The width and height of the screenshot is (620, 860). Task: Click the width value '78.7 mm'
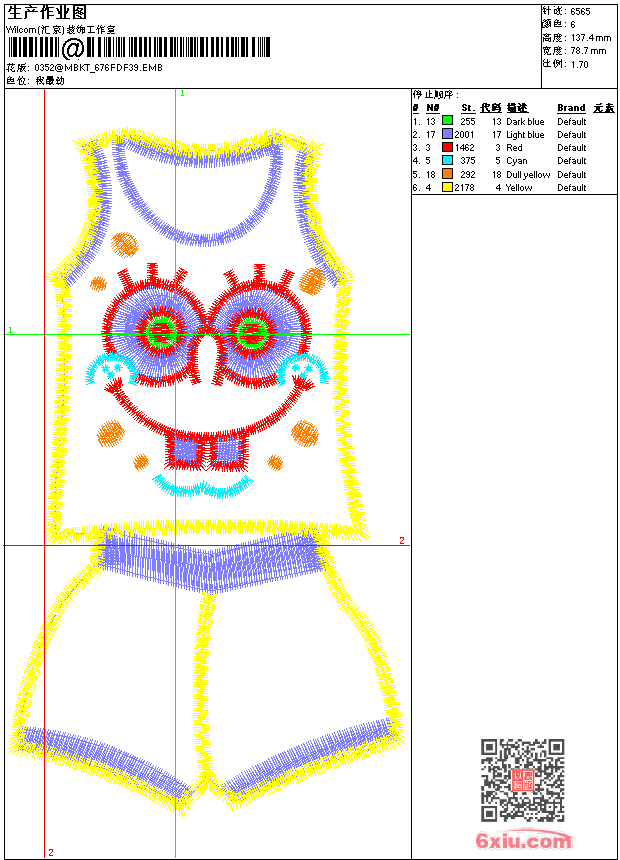pyautogui.click(x=588, y=51)
